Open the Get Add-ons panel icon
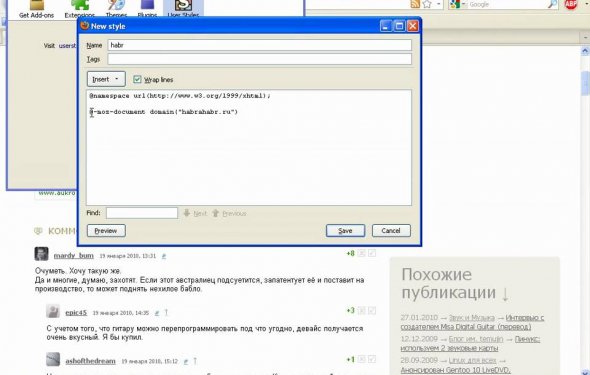The image size is (590, 375). tap(36, 5)
